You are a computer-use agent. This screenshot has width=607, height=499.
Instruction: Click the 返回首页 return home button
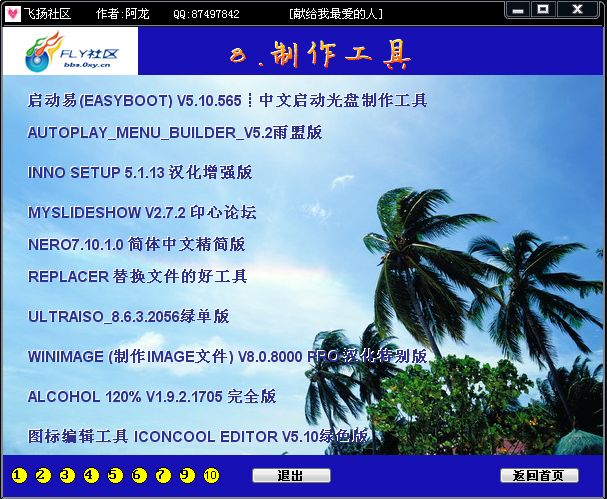(x=539, y=475)
